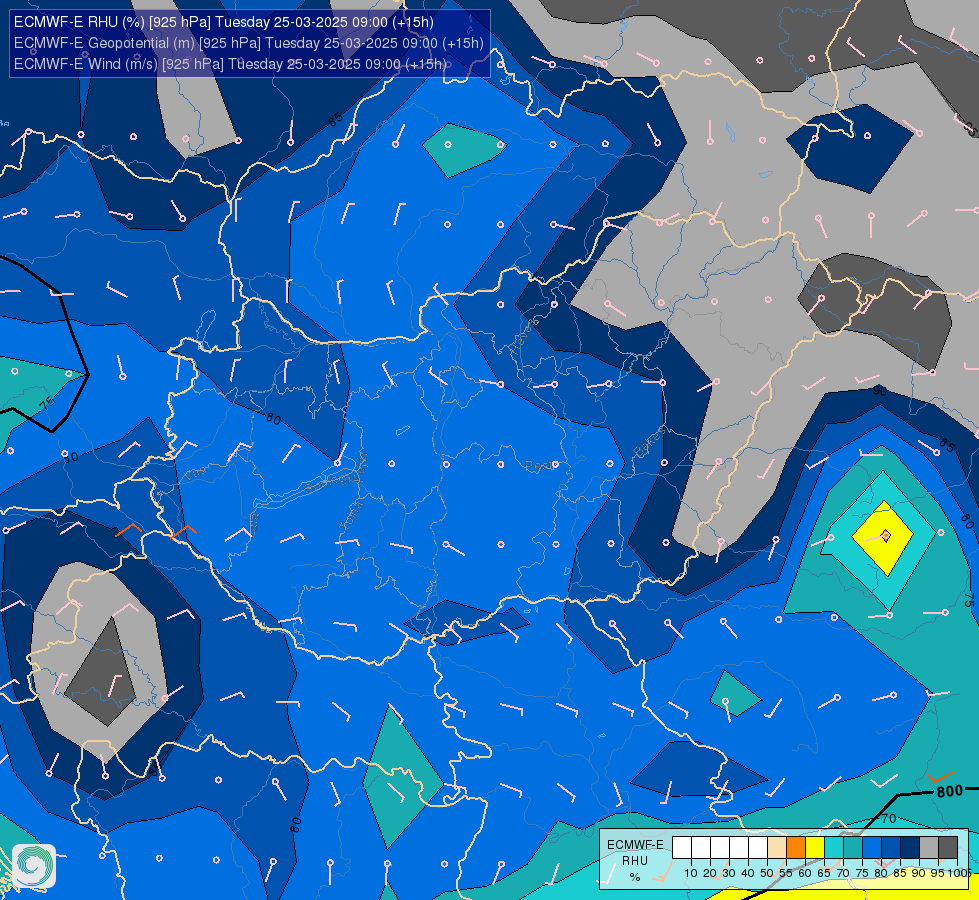The height and width of the screenshot is (900, 979).
Task: Select the orange 55-60 legend swatch
Action: pyautogui.click(x=796, y=848)
